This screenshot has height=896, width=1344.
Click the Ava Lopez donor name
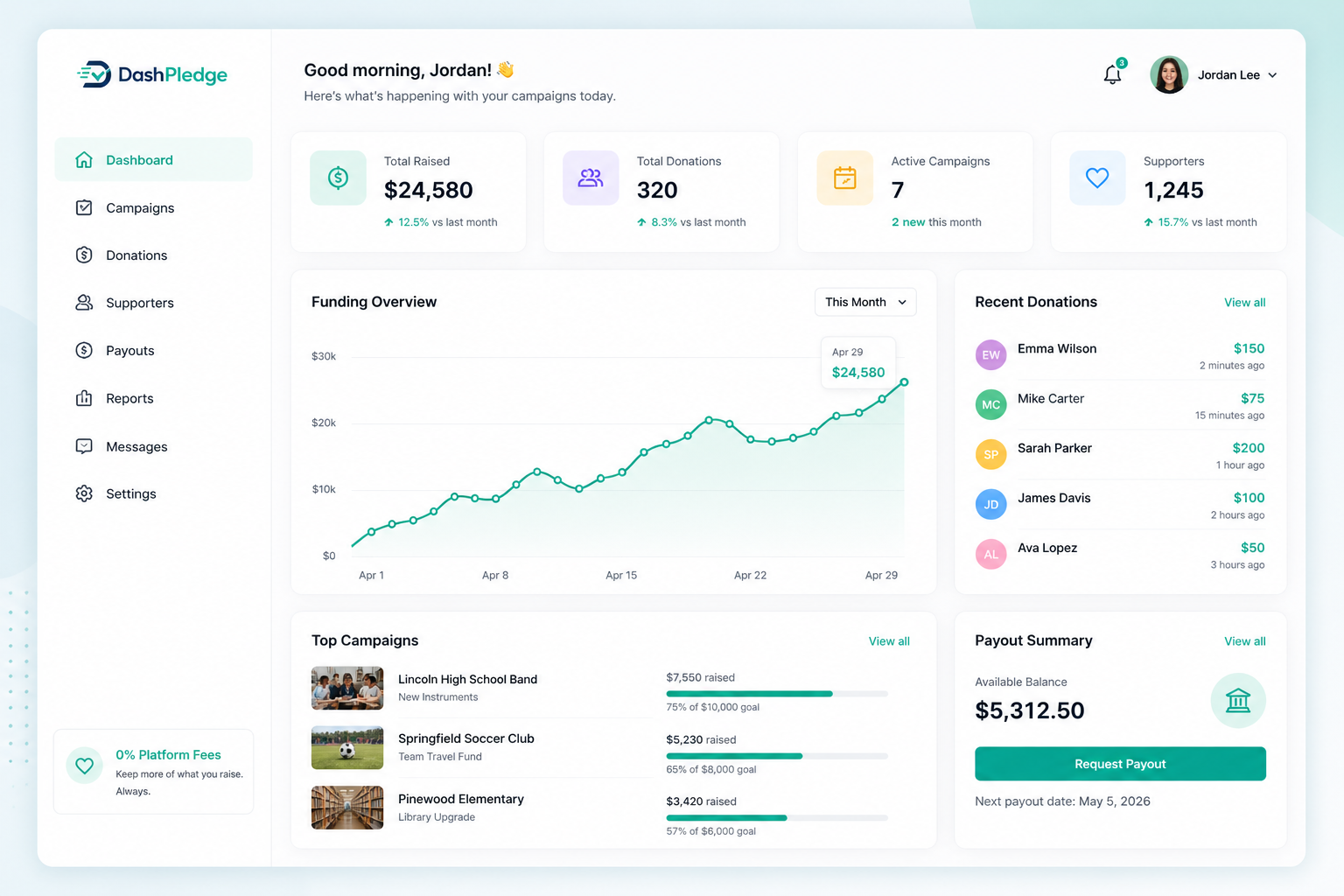click(1047, 548)
